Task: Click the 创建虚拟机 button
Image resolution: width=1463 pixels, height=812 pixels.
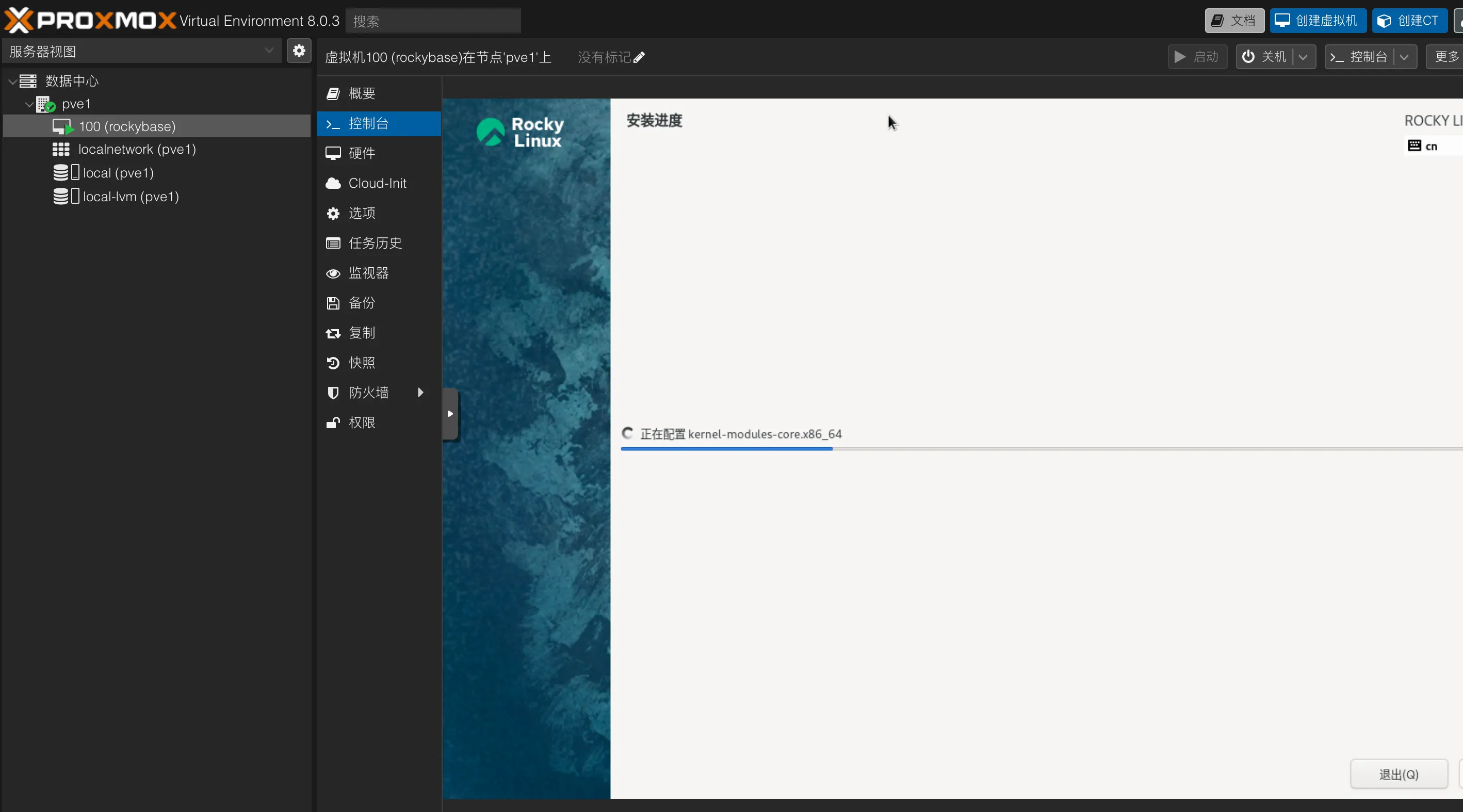Action: pos(1318,21)
